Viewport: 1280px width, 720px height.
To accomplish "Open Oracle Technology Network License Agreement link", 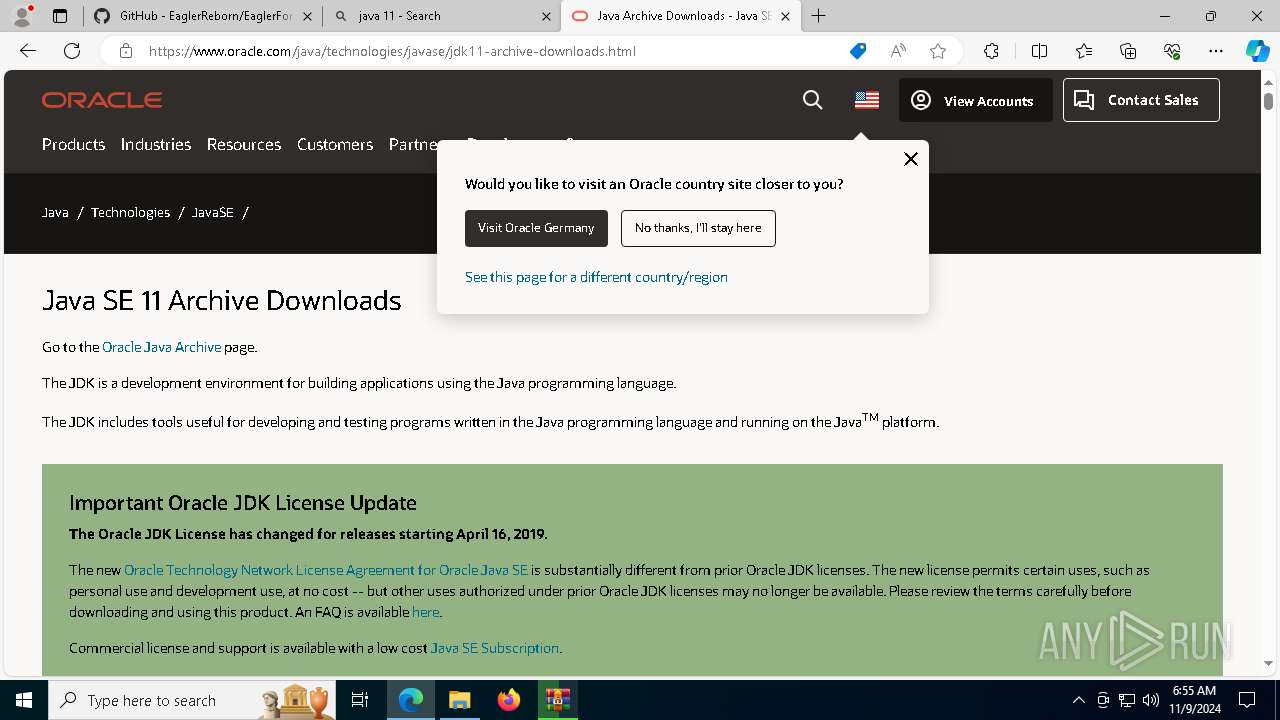I will 326,570.
